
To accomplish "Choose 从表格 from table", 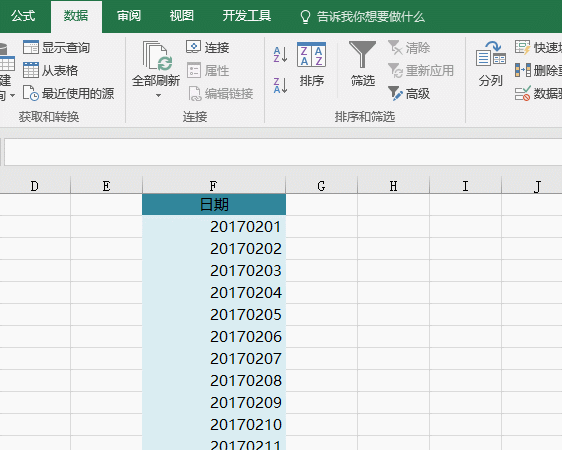I will pos(50,70).
